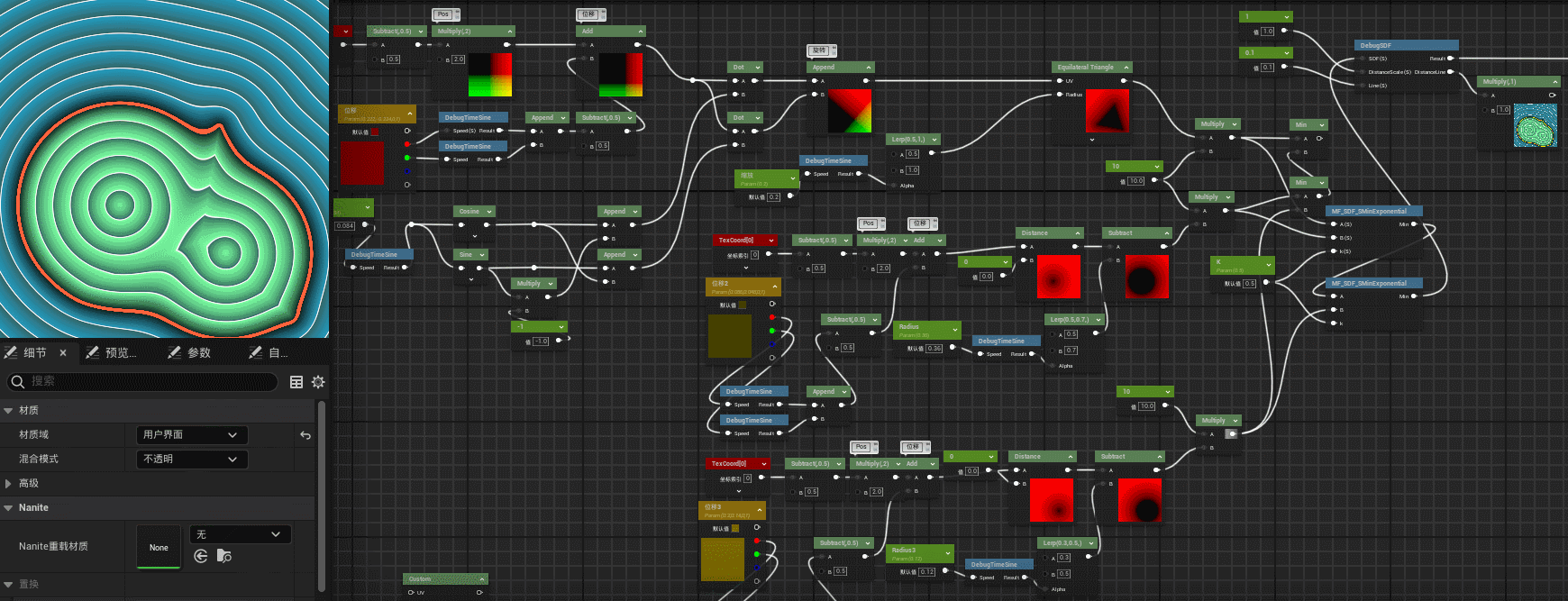Reset 材质域 to default value
The height and width of the screenshot is (601, 1568).
pos(305,435)
